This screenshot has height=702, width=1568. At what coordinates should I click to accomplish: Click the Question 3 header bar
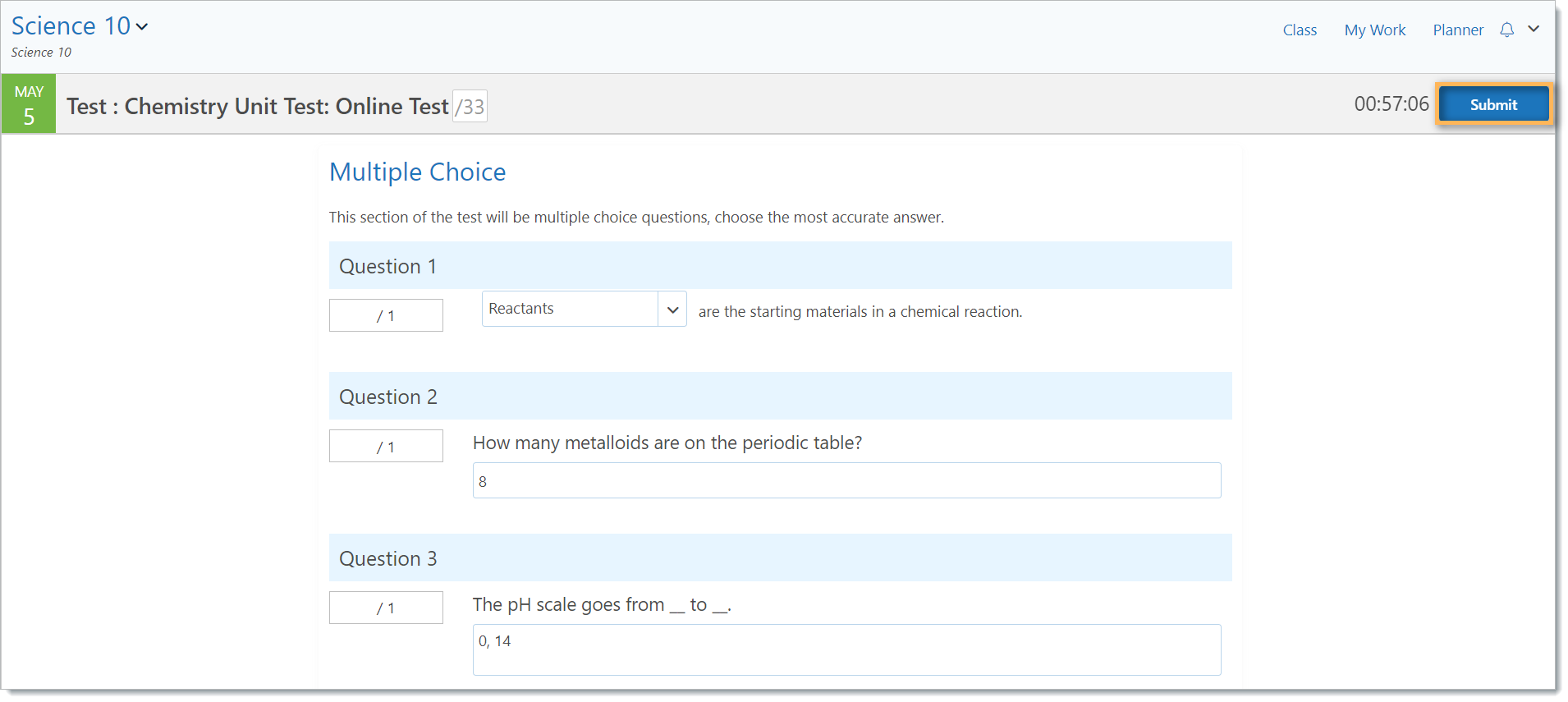tap(780, 557)
